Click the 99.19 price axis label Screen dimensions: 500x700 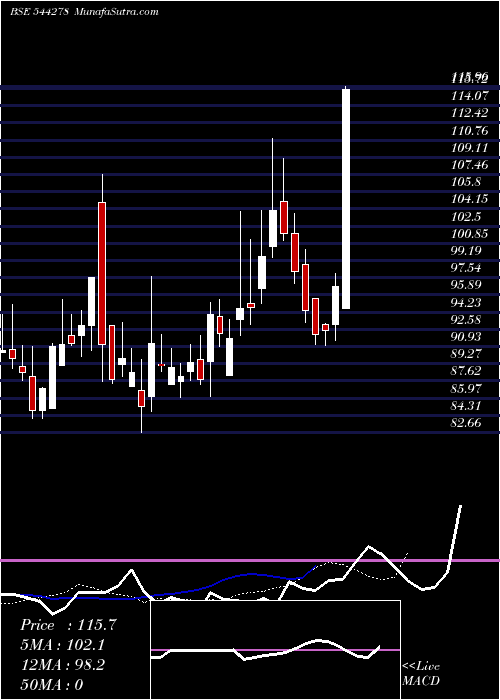point(467,251)
